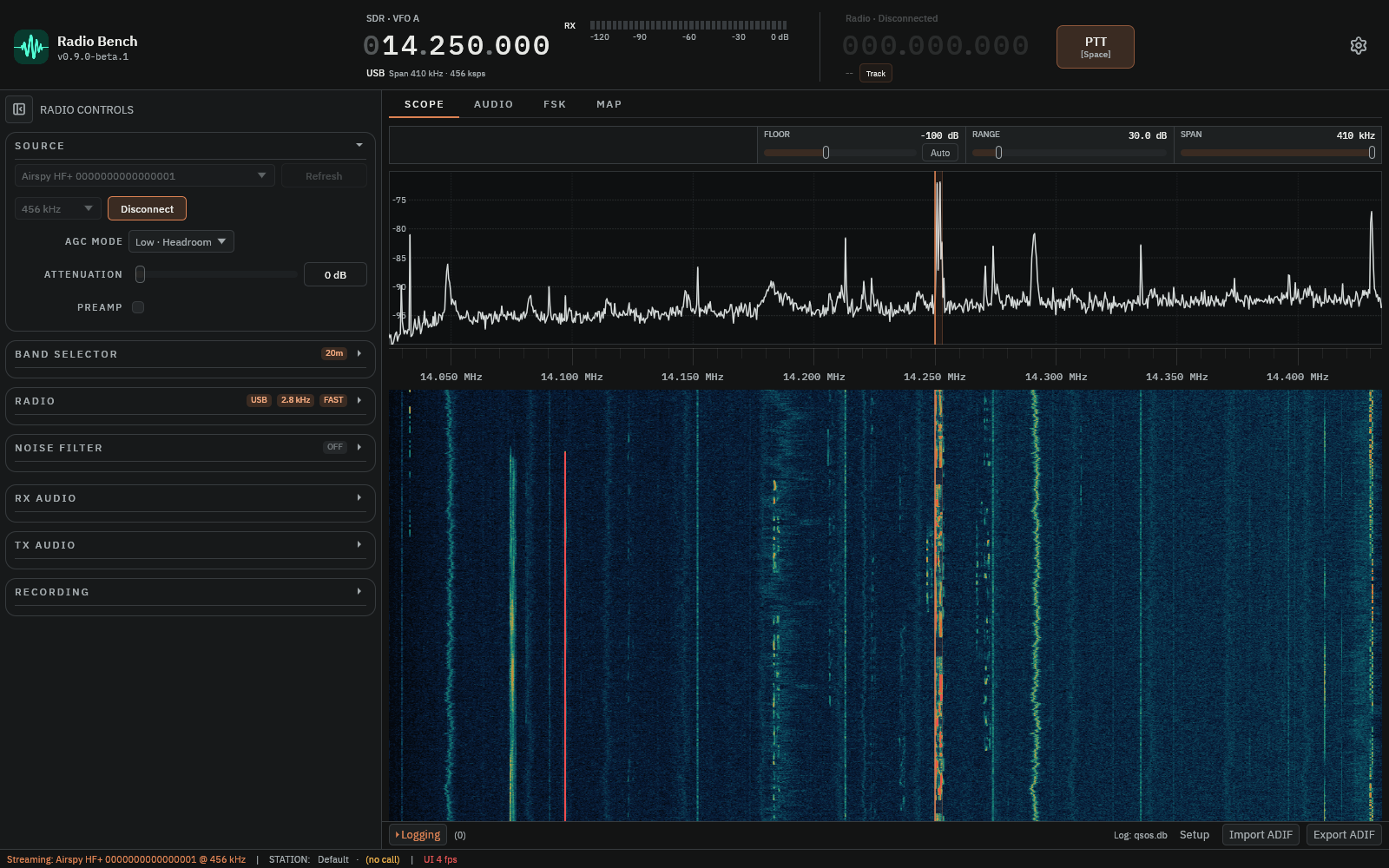Toggle the Preamp checkbox
The height and width of the screenshot is (868, 1389).
point(138,307)
